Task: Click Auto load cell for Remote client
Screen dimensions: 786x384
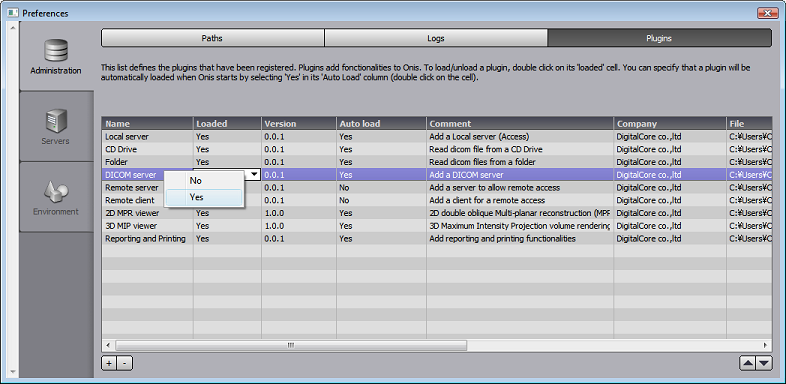Action: click(381, 201)
